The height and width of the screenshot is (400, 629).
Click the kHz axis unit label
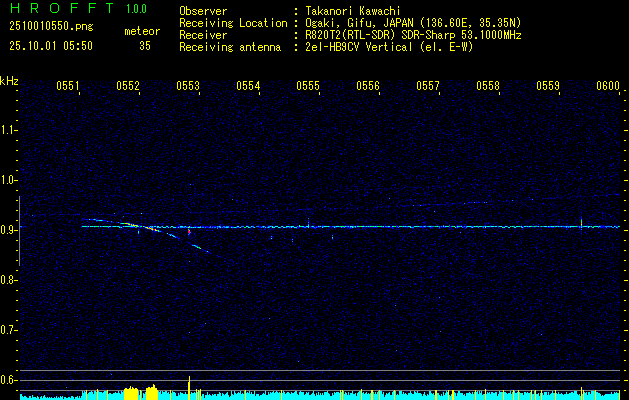click(9, 81)
